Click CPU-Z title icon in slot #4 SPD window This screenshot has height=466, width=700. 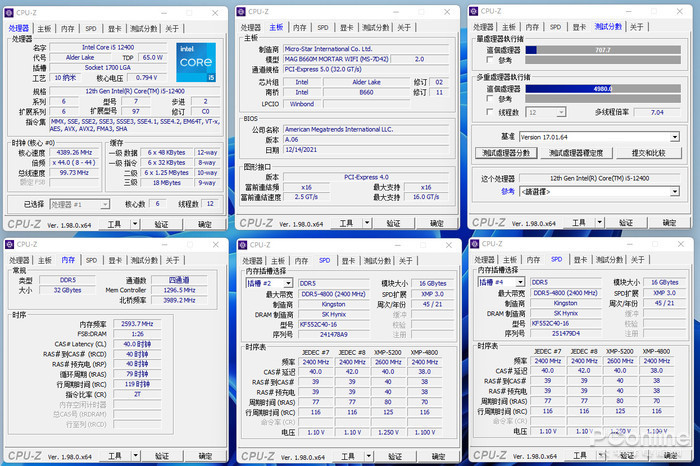pyautogui.click(x=475, y=244)
